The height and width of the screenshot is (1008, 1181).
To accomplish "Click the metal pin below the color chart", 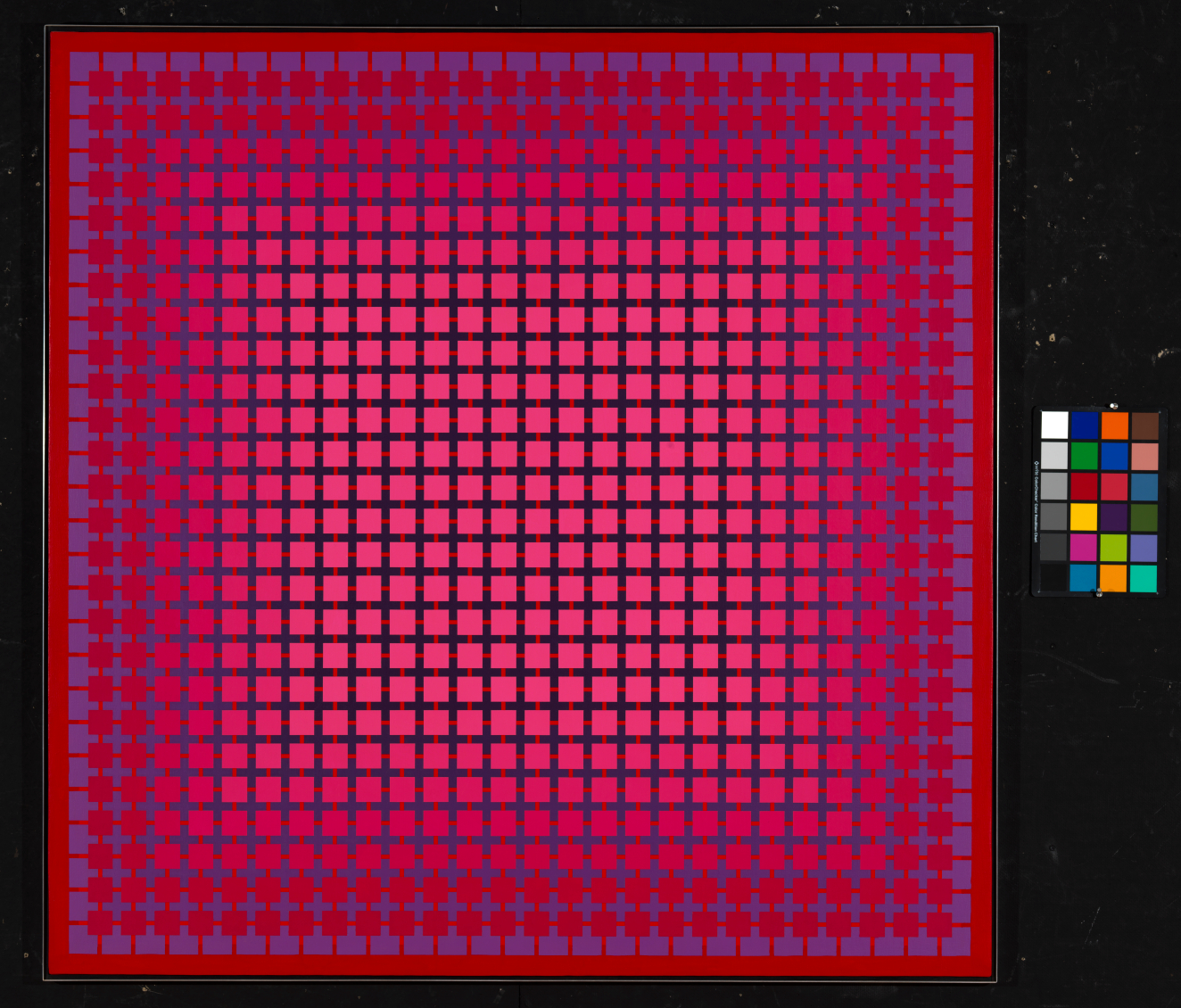I will tap(1099, 593).
